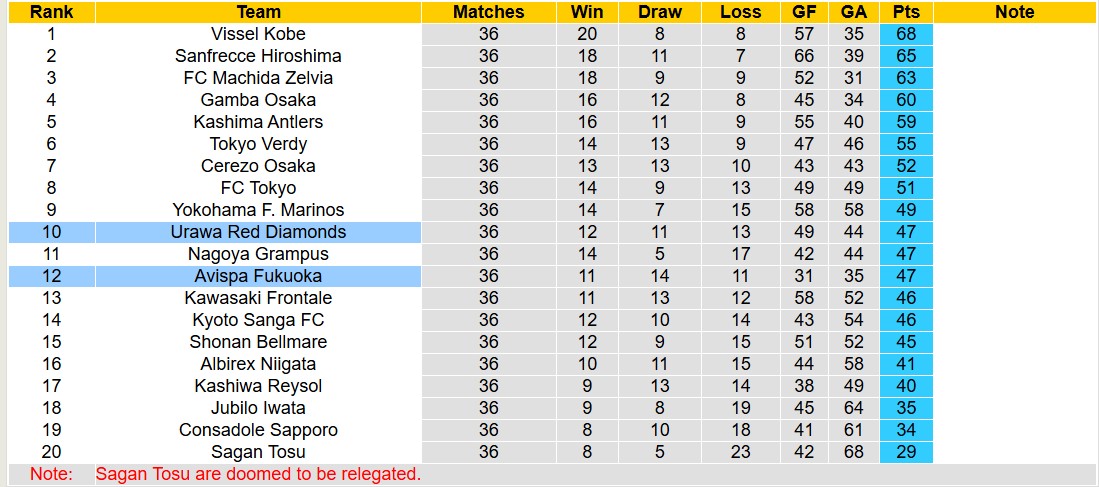Image resolution: width=1099 pixels, height=487 pixels.
Task: Select the Yokohama F. Marinos entry
Action: tap(258, 210)
